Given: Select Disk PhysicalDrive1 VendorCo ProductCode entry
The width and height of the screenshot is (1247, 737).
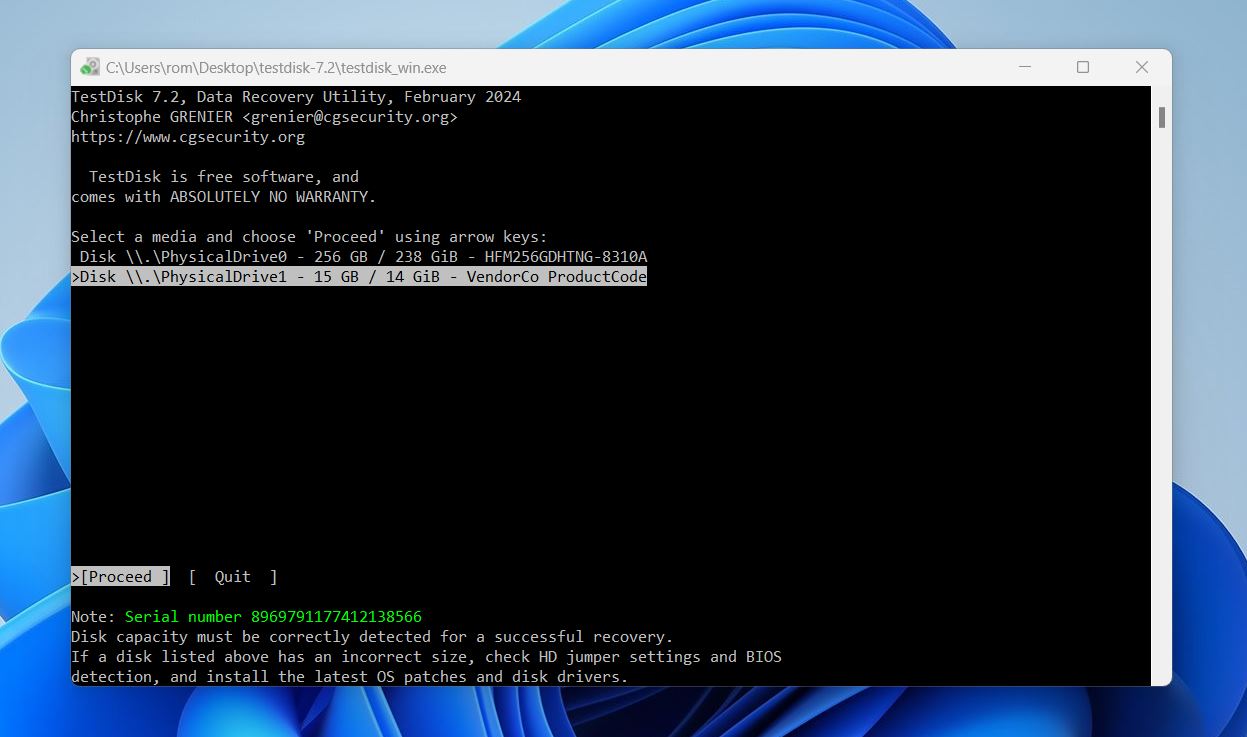Looking at the screenshot, I should click(x=358, y=276).
